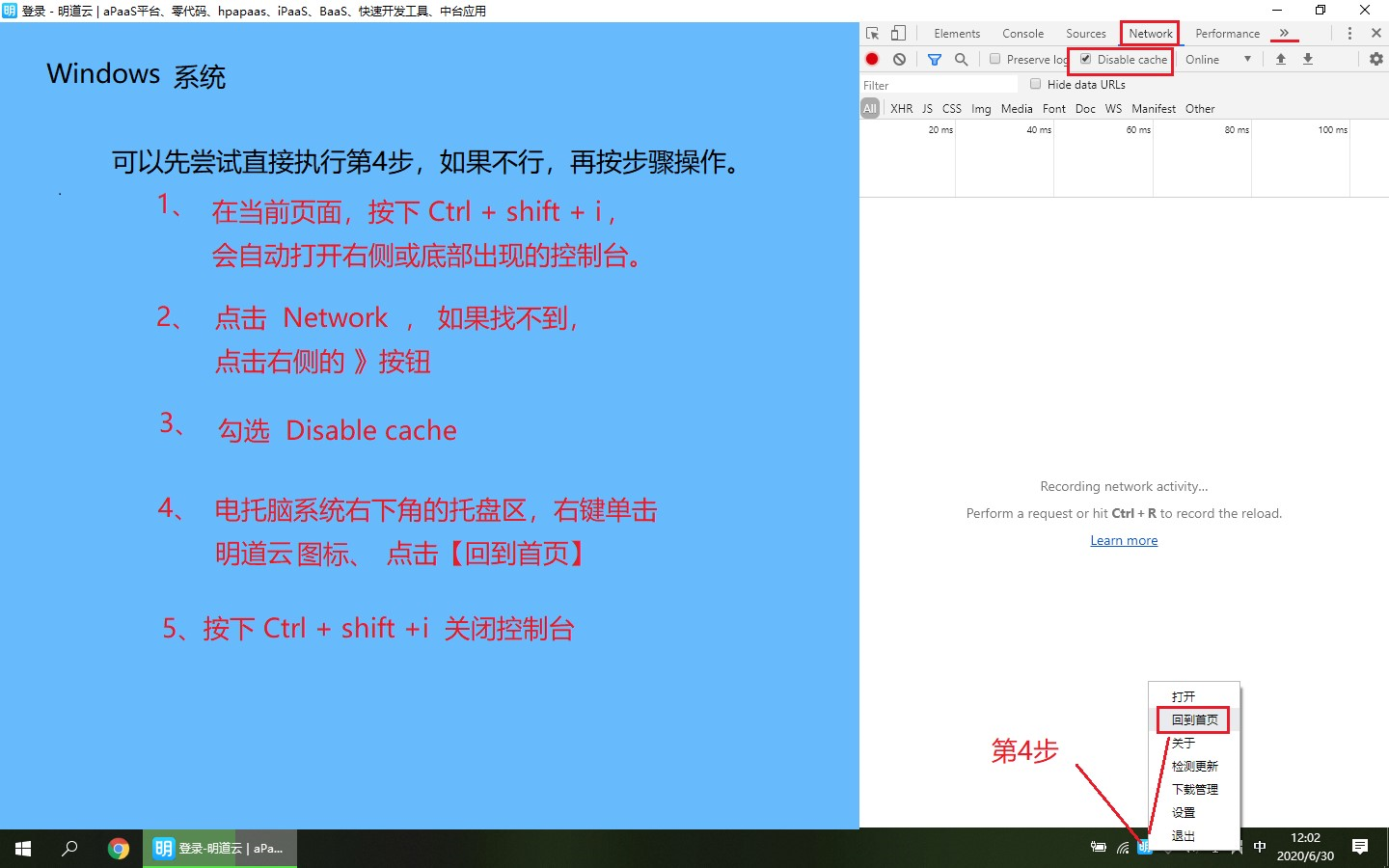
Task: Clear the network log with the clear icon
Action: [x=899, y=59]
